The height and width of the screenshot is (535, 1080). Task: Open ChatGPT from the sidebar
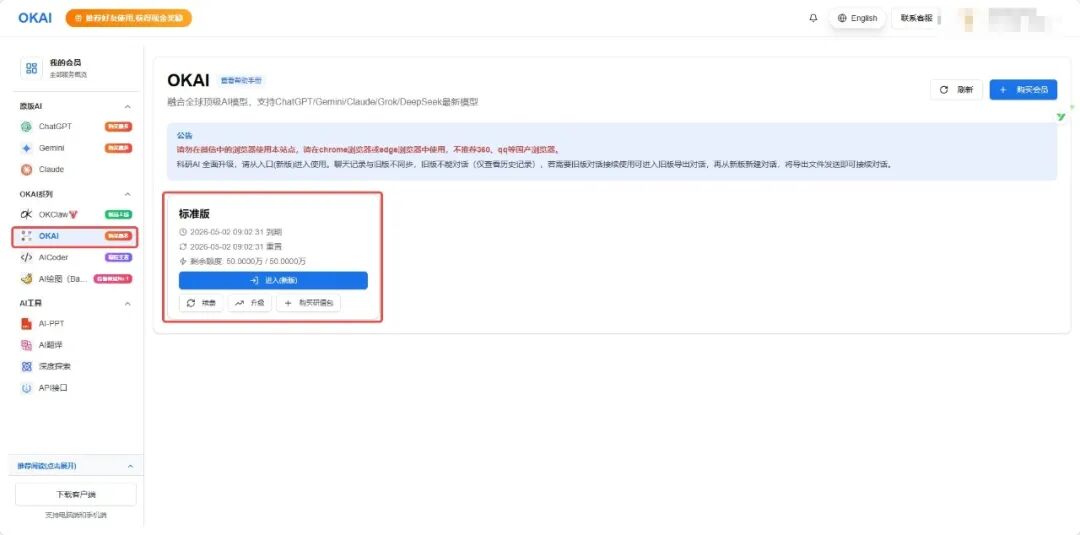76,127
